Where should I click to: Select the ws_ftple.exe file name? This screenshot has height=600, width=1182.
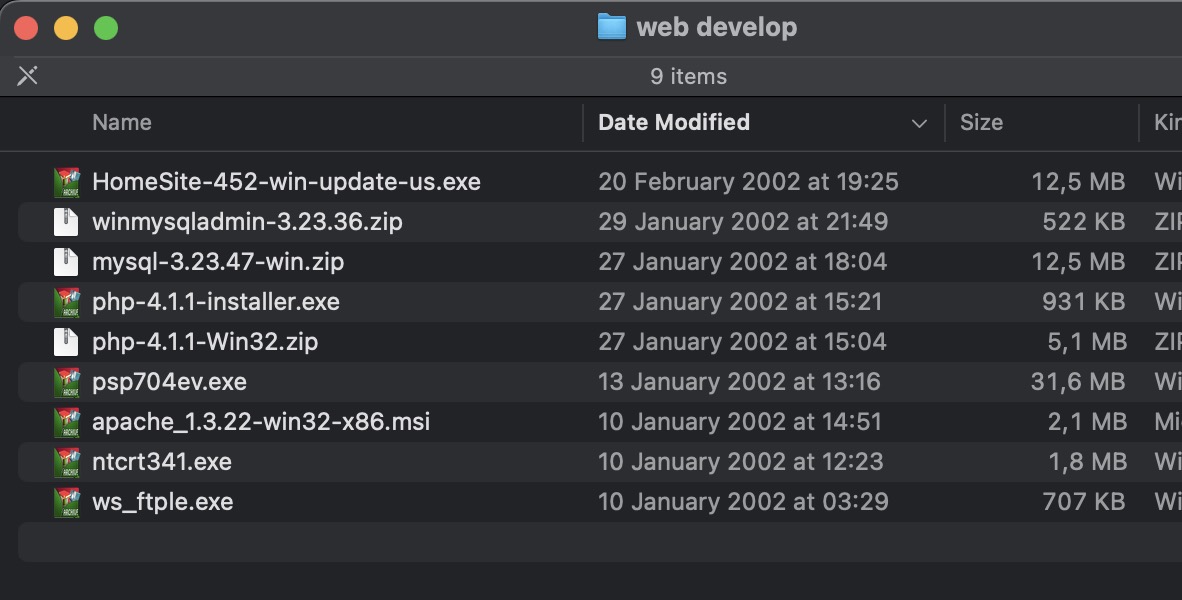click(162, 502)
